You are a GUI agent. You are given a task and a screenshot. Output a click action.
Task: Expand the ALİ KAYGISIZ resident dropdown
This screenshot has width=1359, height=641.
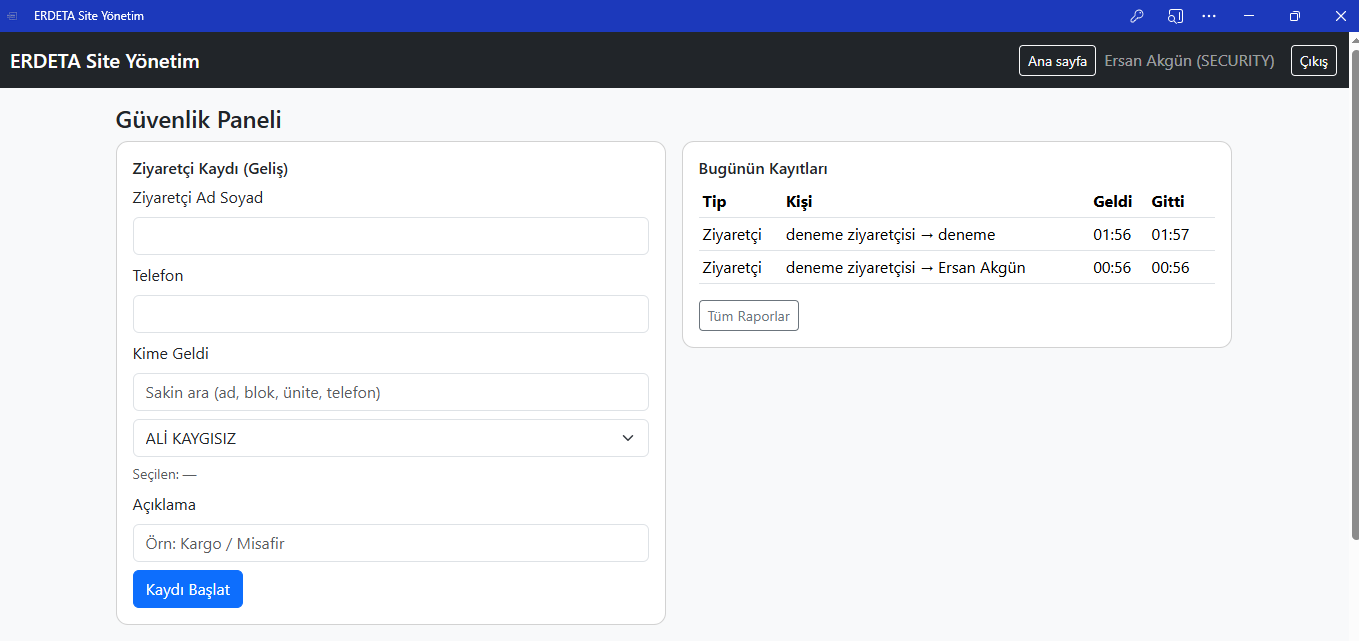pos(390,438)
